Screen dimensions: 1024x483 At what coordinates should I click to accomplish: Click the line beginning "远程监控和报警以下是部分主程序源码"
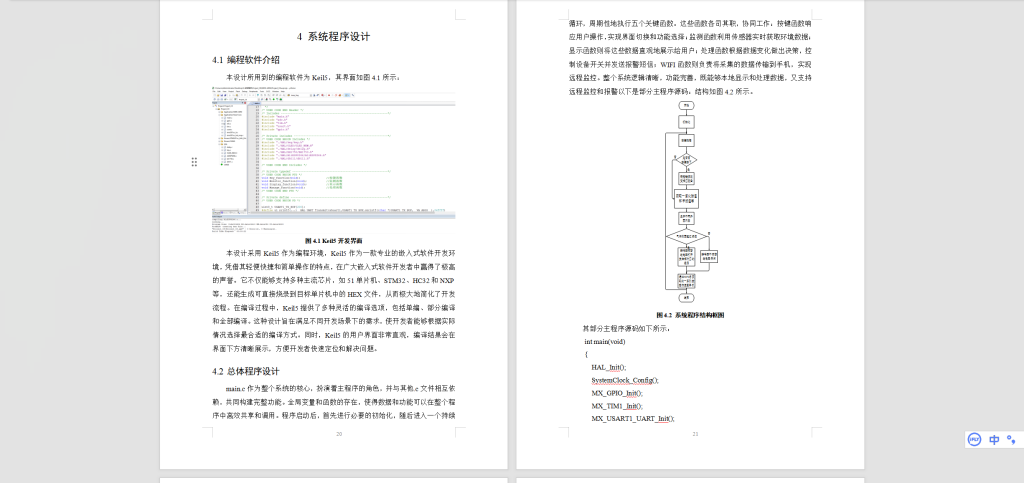point(662,91)
